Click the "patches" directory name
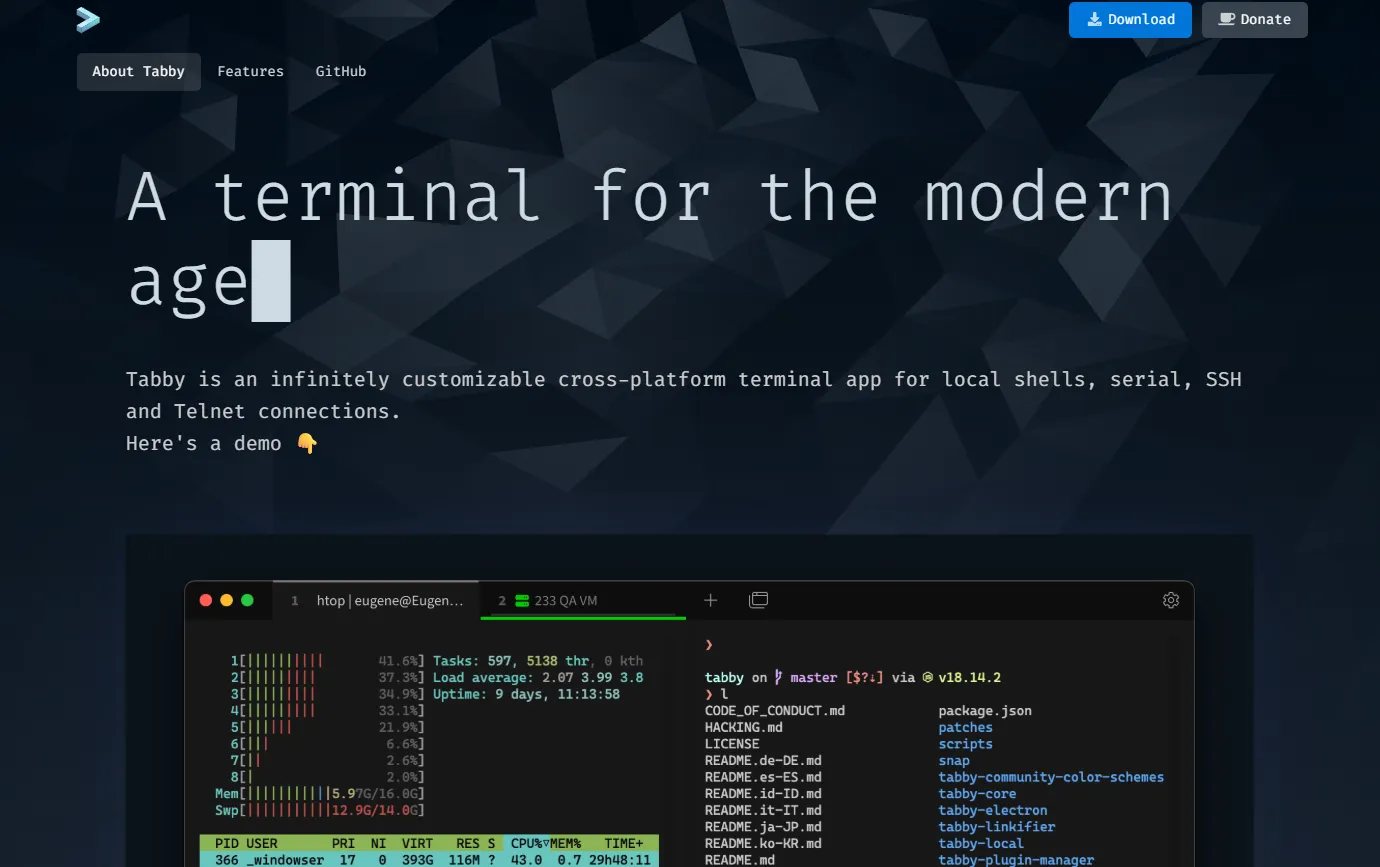Image resolution: width=1380 pixels, height=867 pixels. (x=966, y=728)
